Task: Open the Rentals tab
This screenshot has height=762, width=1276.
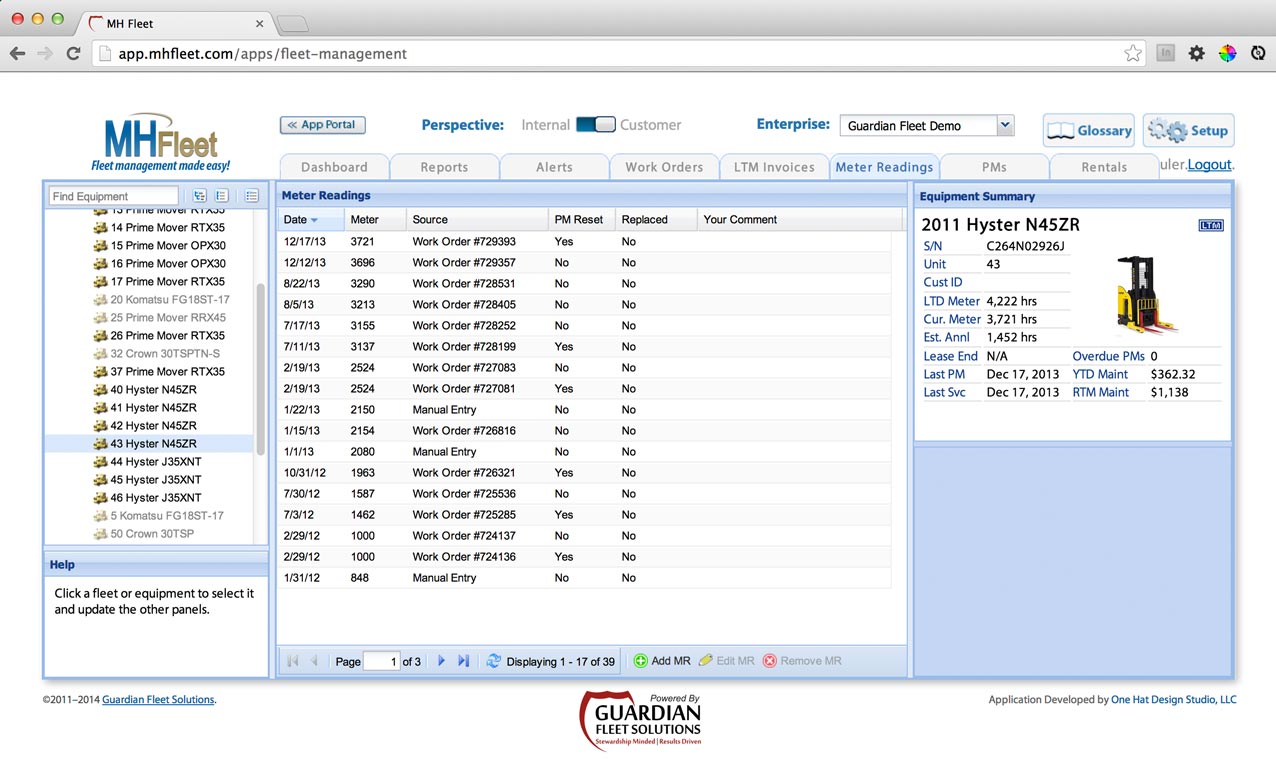Action: pyautogui.click(x=1104, y=167)
